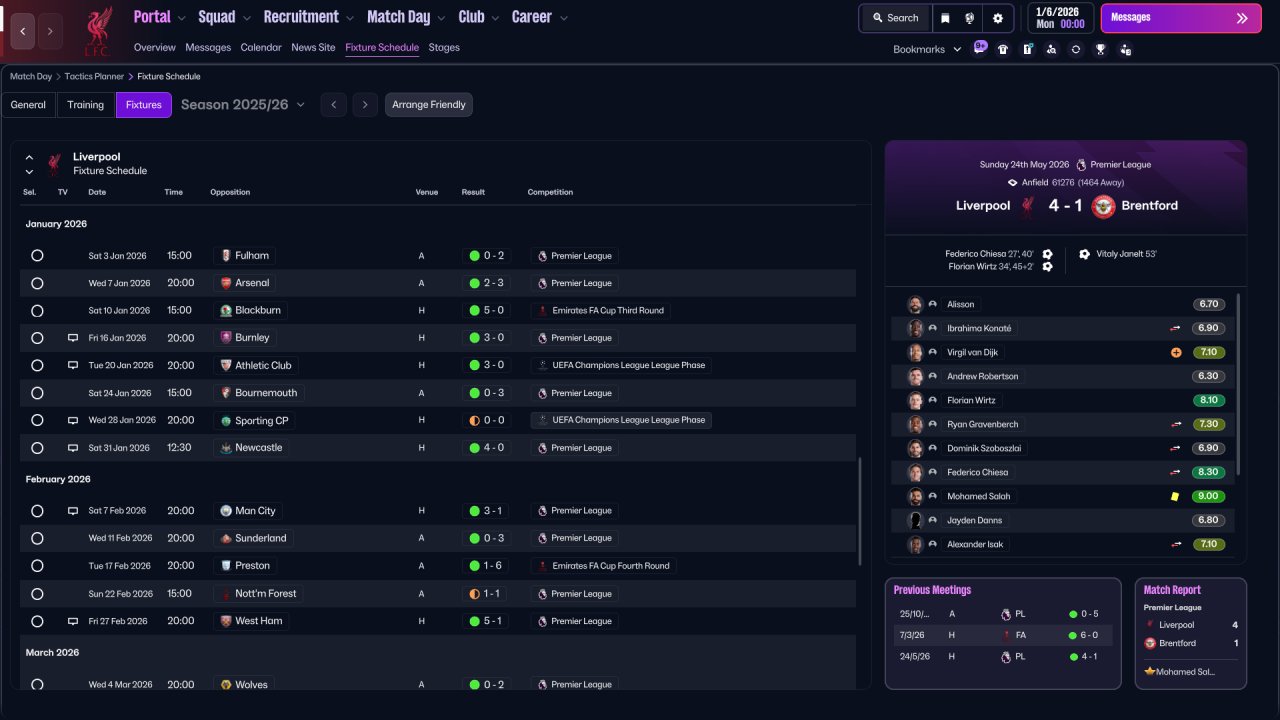1280x720 pixels.
Task: Select the Sporting CP fixture radio button
Action: (37, 421)
